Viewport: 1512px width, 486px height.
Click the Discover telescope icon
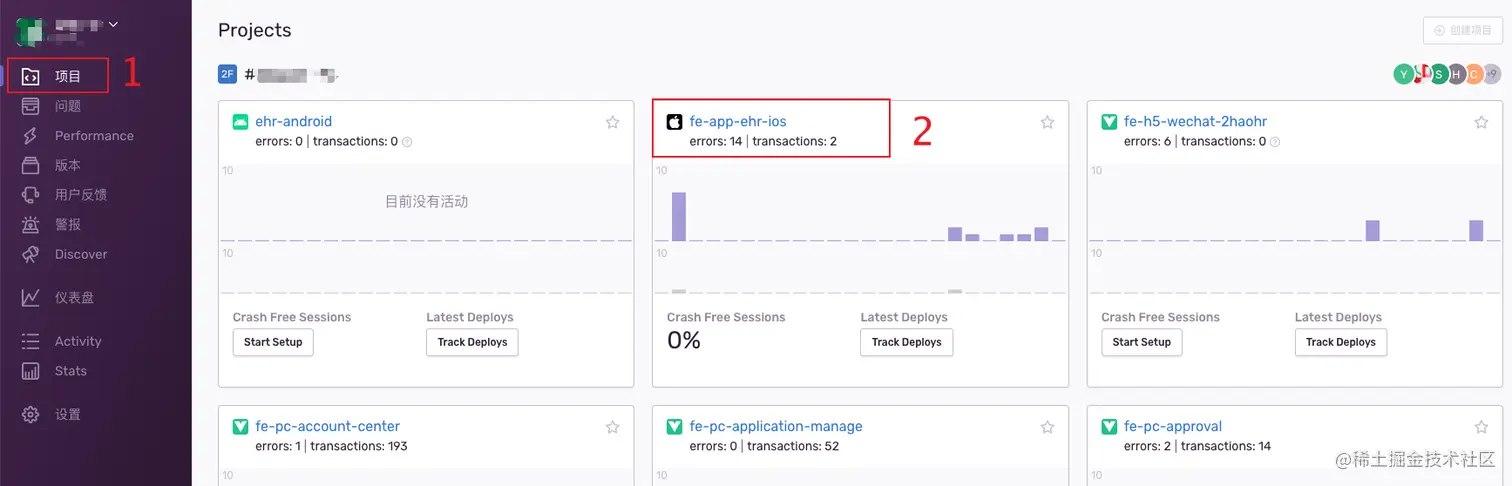click(x=31, y=254)
